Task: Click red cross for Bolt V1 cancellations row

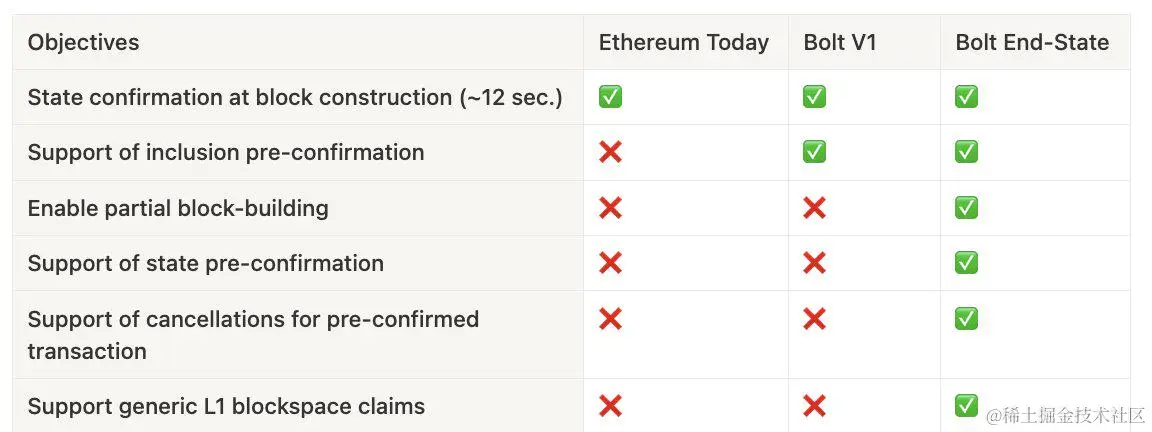Action: pos(814,319)
